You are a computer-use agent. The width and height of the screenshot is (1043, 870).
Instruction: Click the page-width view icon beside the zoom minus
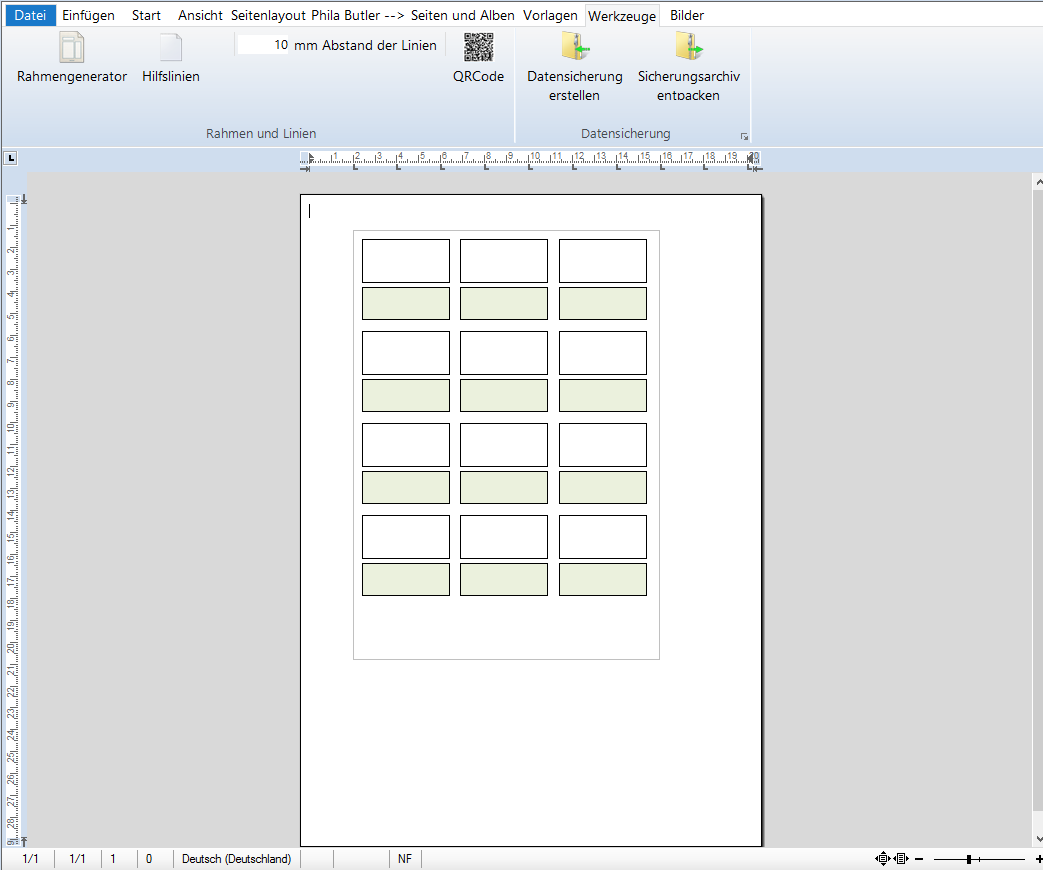900,859
